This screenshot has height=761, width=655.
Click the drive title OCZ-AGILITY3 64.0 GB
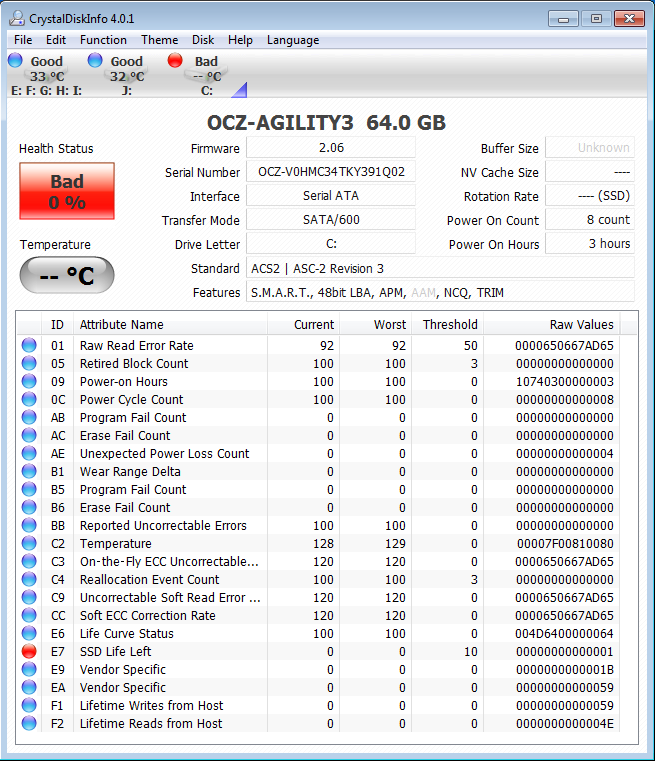tap(326, 122)
